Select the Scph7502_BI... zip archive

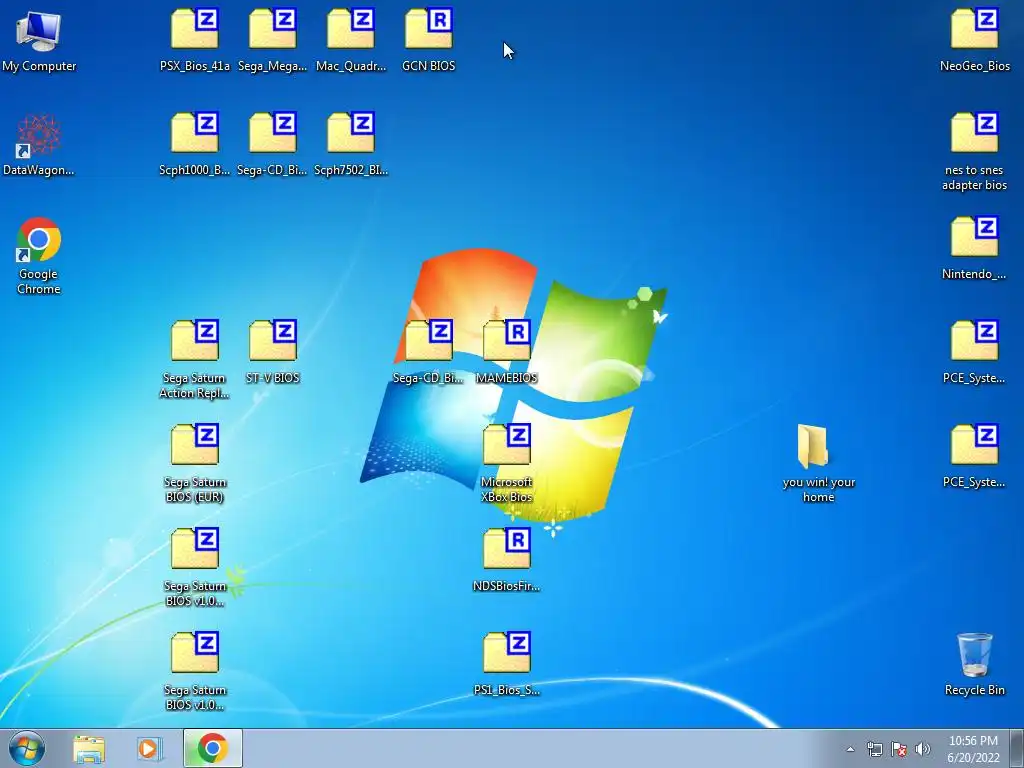351,145
